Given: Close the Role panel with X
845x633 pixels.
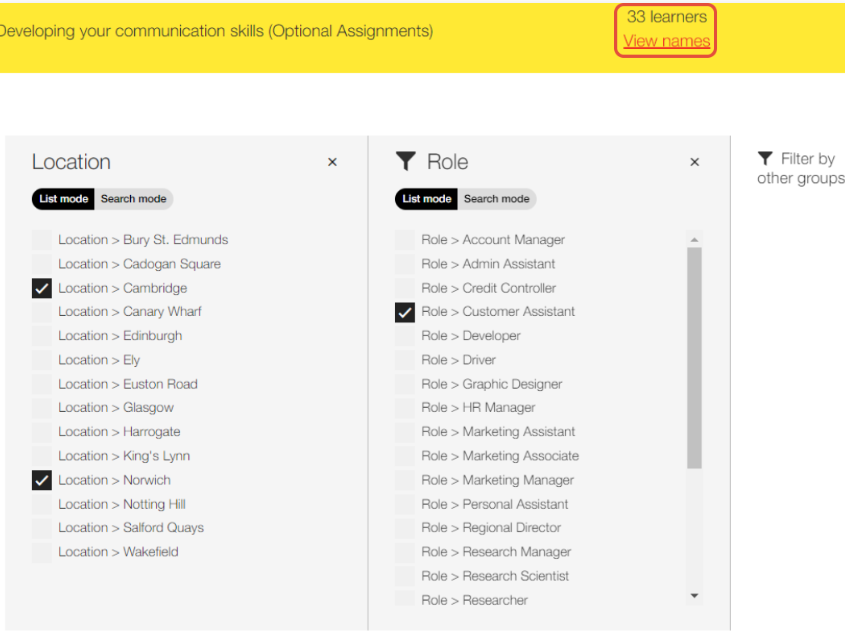Looking at the screenshot, I should tap(695, 162).
